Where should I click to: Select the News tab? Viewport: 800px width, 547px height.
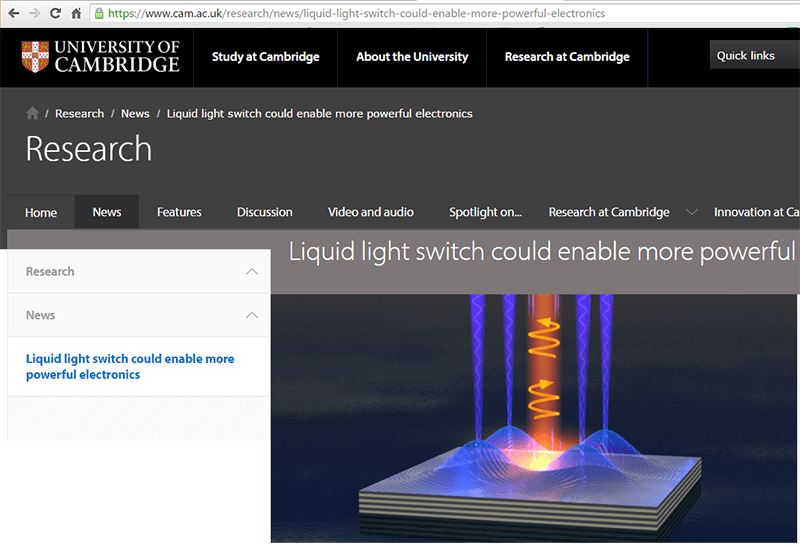pos(107,212)
